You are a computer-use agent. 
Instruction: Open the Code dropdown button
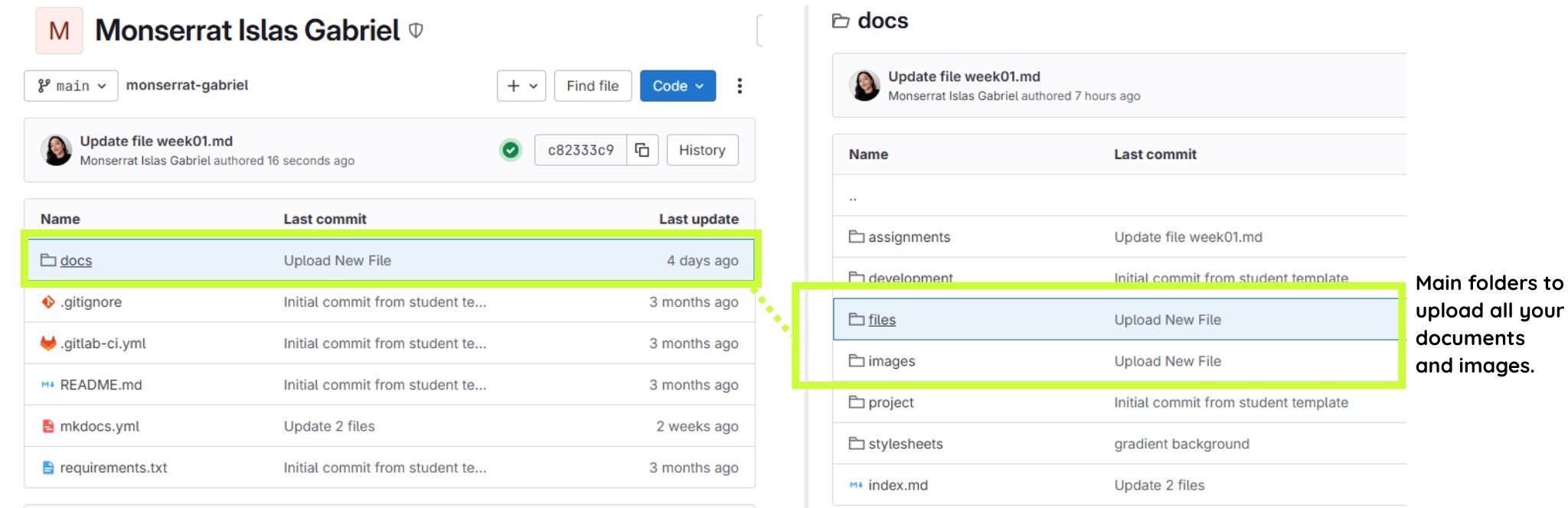coord(678,86)
